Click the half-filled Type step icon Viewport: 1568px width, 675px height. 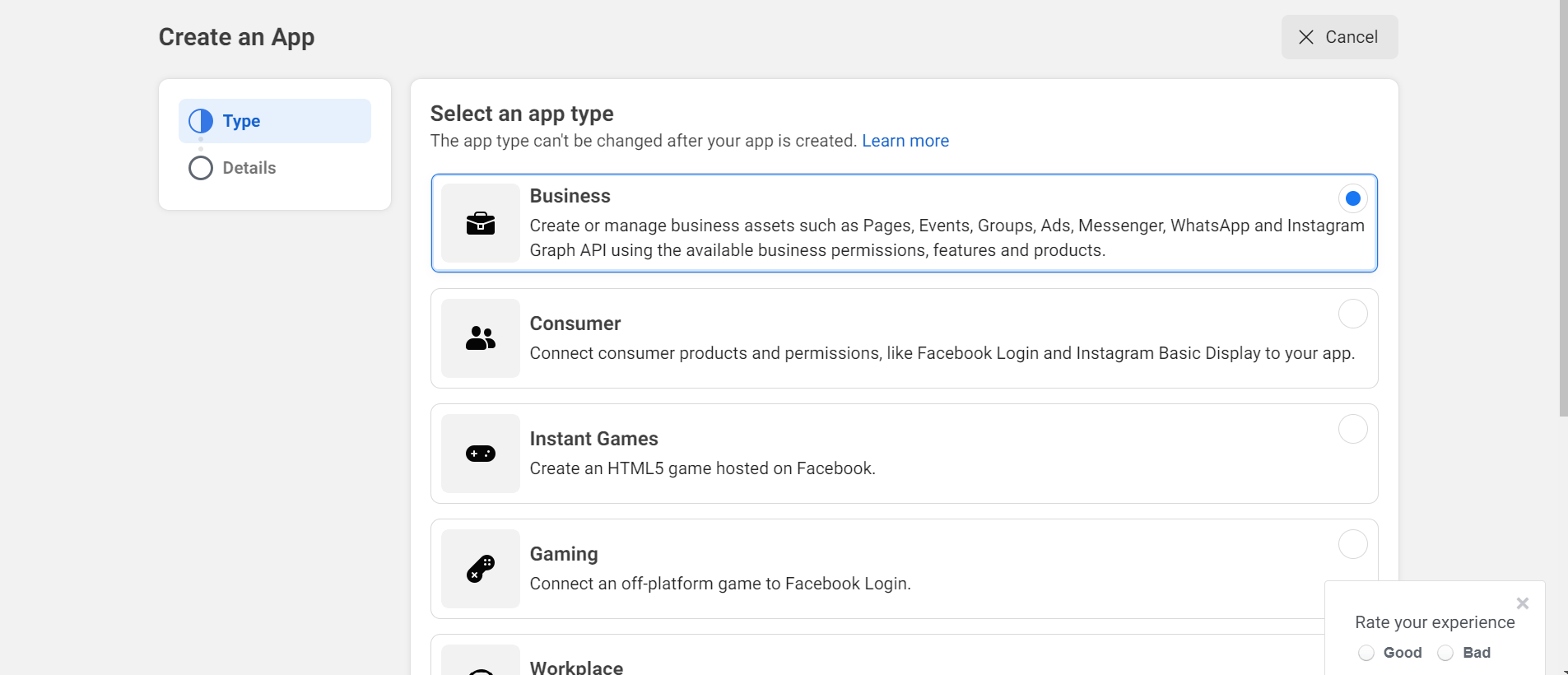[201, 121]
